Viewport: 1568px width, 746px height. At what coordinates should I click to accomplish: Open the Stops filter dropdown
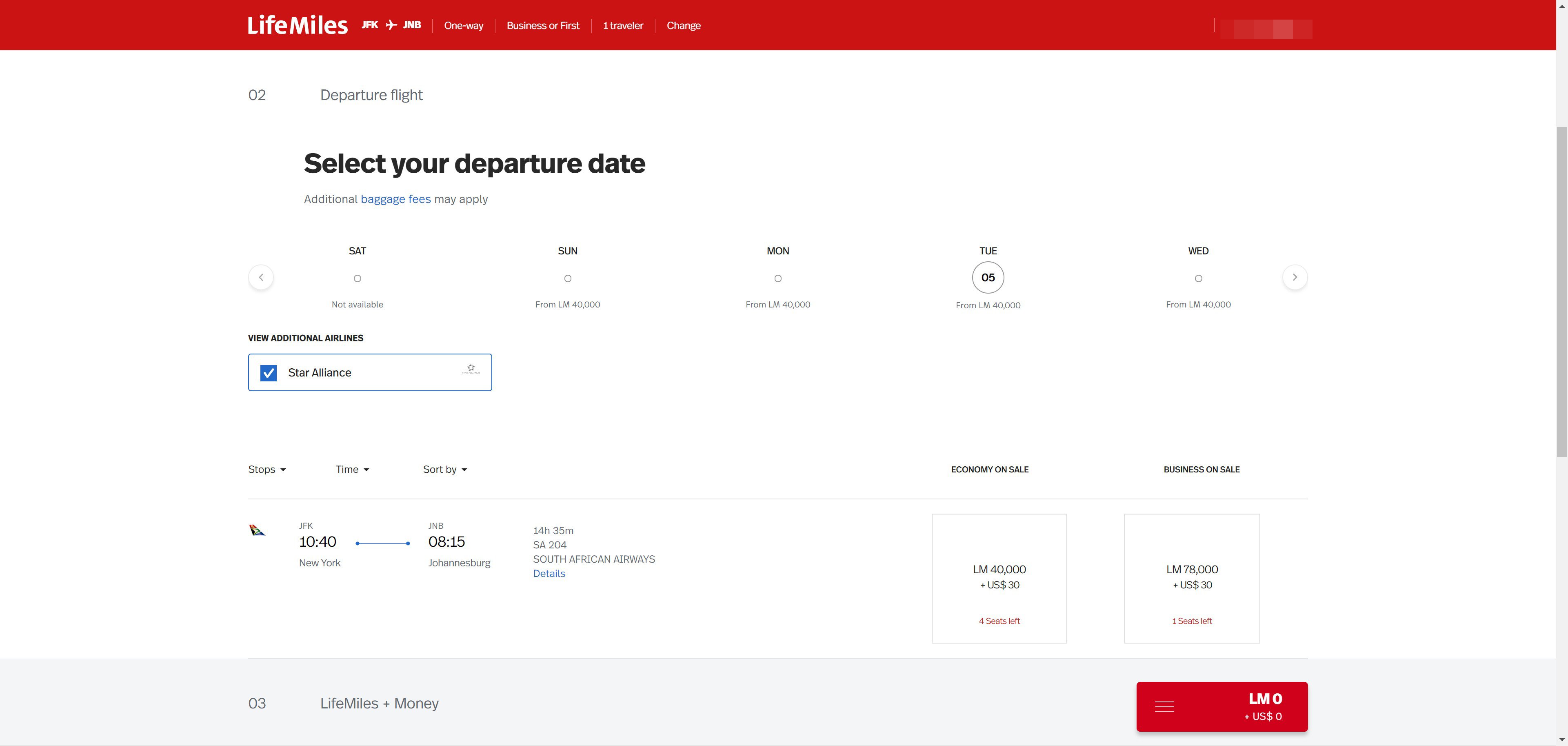pyautogui.click(x=267, y=470)
